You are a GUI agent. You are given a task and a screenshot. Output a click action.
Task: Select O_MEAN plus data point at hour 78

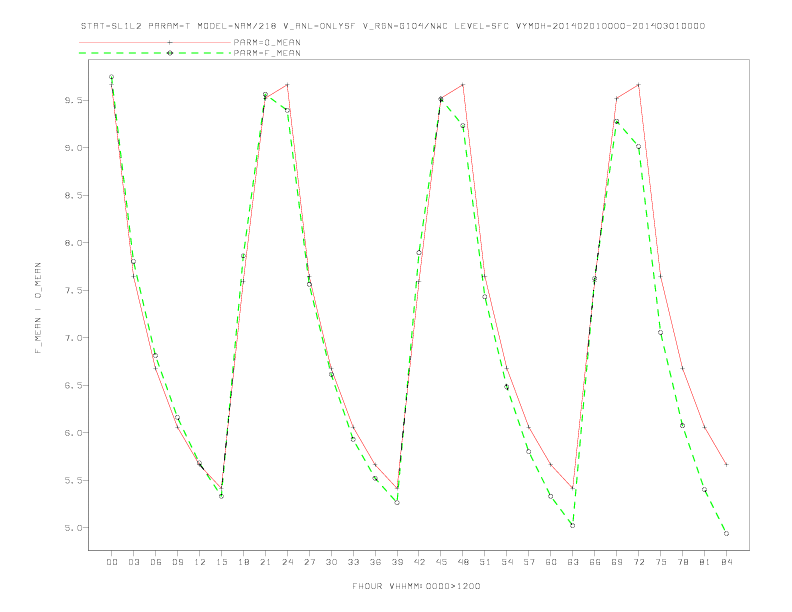(x=682, y=368)
